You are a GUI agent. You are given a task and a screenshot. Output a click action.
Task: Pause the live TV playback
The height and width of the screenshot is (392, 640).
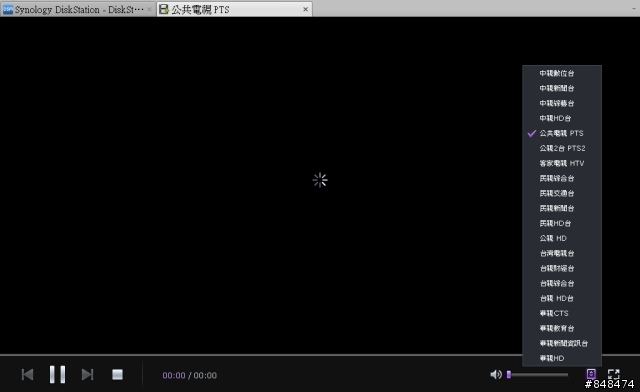57,374
